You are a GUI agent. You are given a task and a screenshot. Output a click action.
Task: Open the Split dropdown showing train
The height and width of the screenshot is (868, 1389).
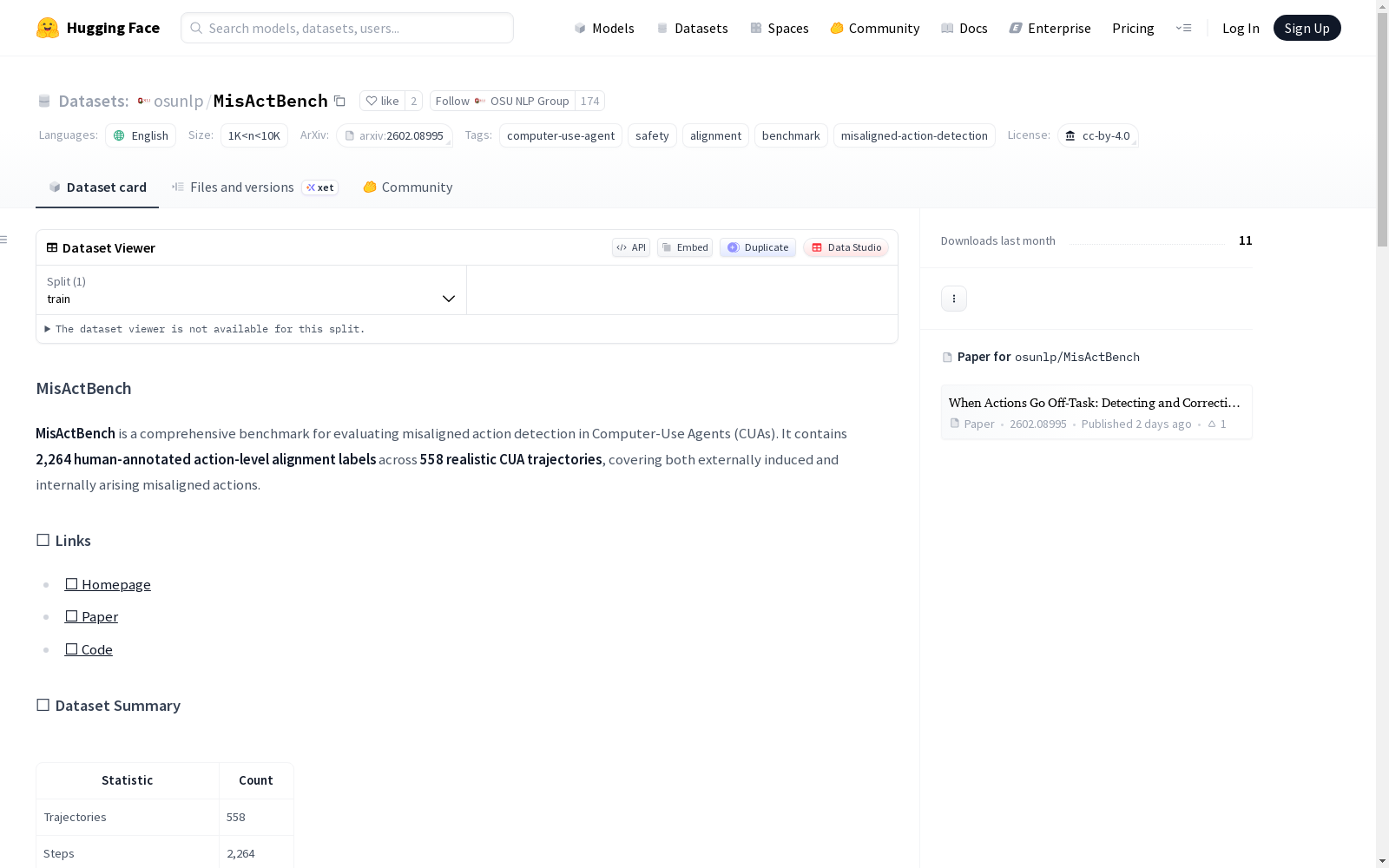252,290
